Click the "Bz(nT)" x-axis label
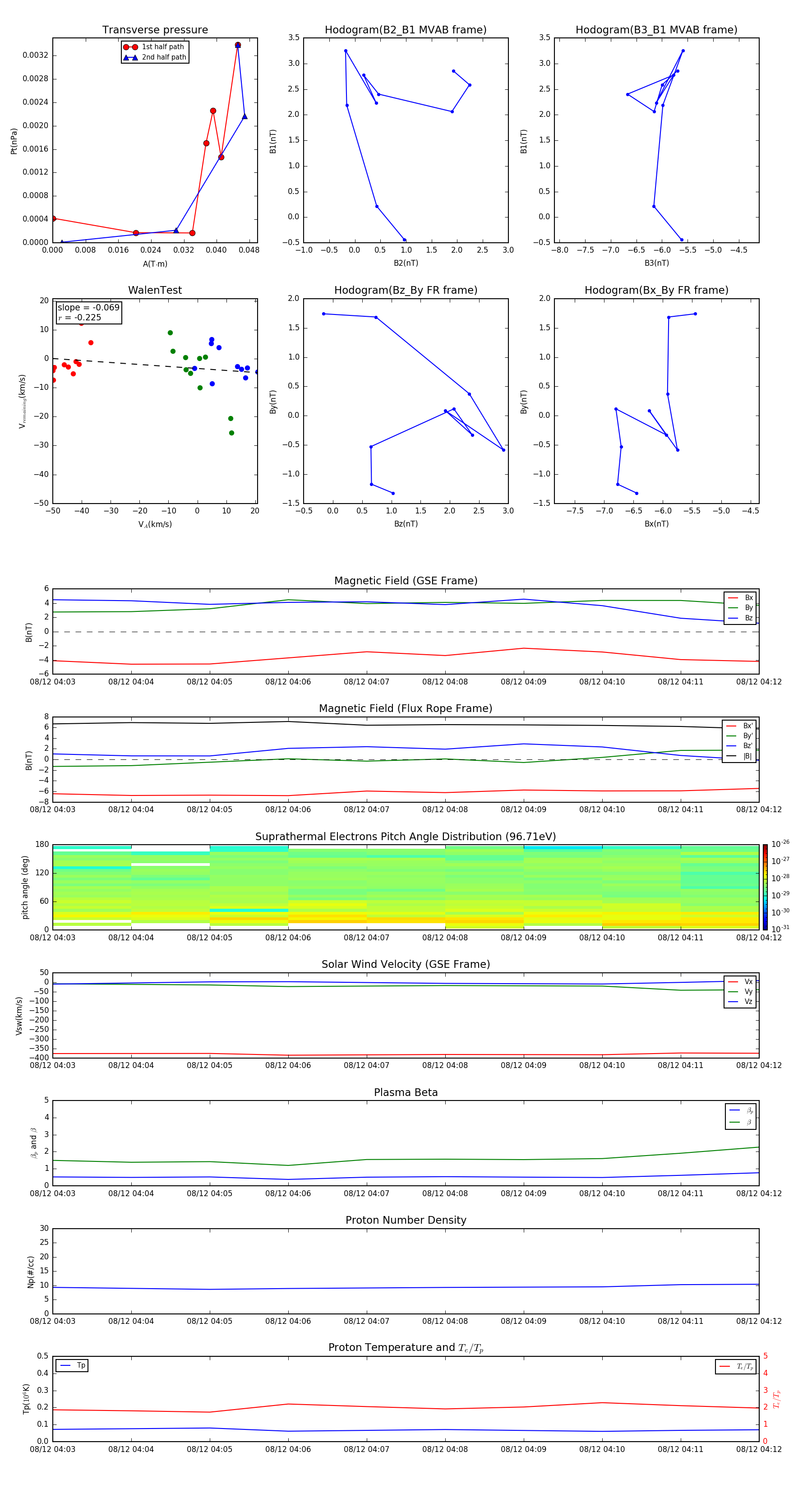 [x=406, y=524]
